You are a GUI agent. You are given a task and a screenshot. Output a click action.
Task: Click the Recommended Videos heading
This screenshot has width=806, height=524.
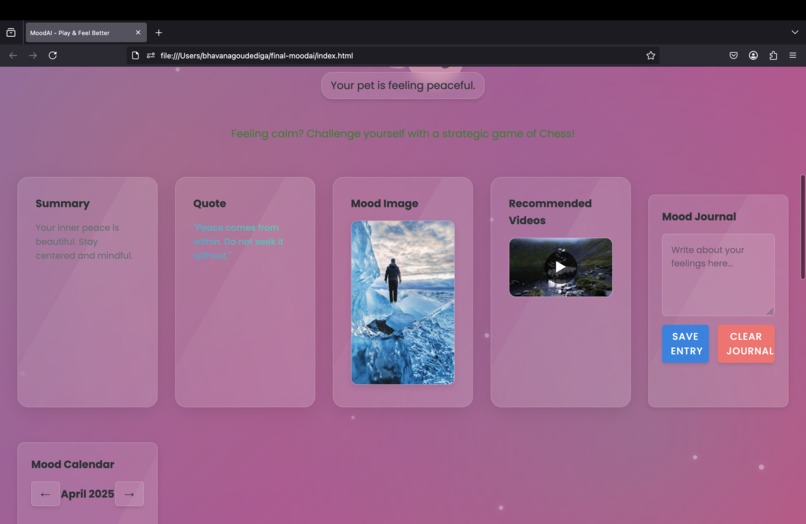coord(550,212)
